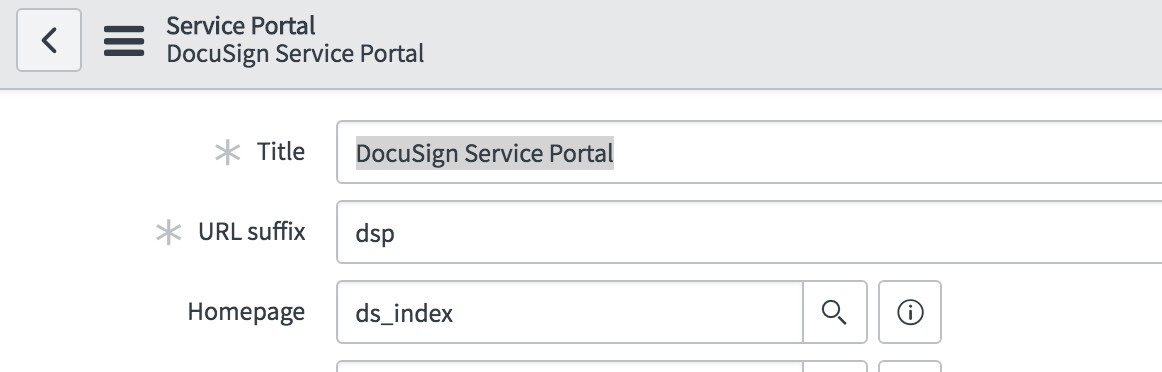Select the Homepage reference field
The image size is (1162, 372).
(570, 312)
